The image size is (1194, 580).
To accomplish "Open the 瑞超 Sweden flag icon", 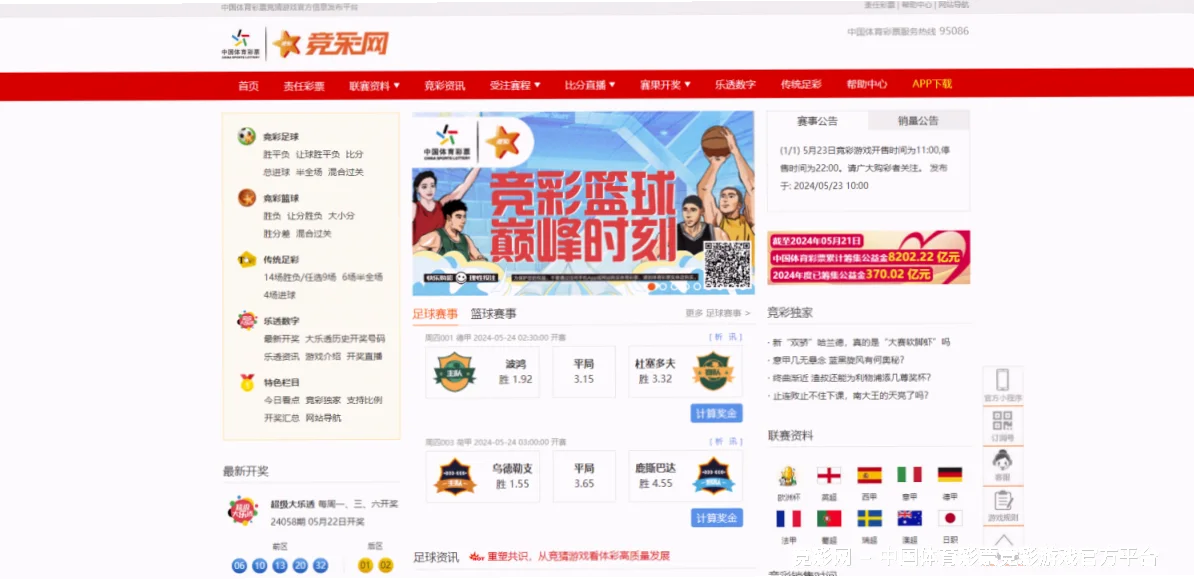I will tap(869, 518).
